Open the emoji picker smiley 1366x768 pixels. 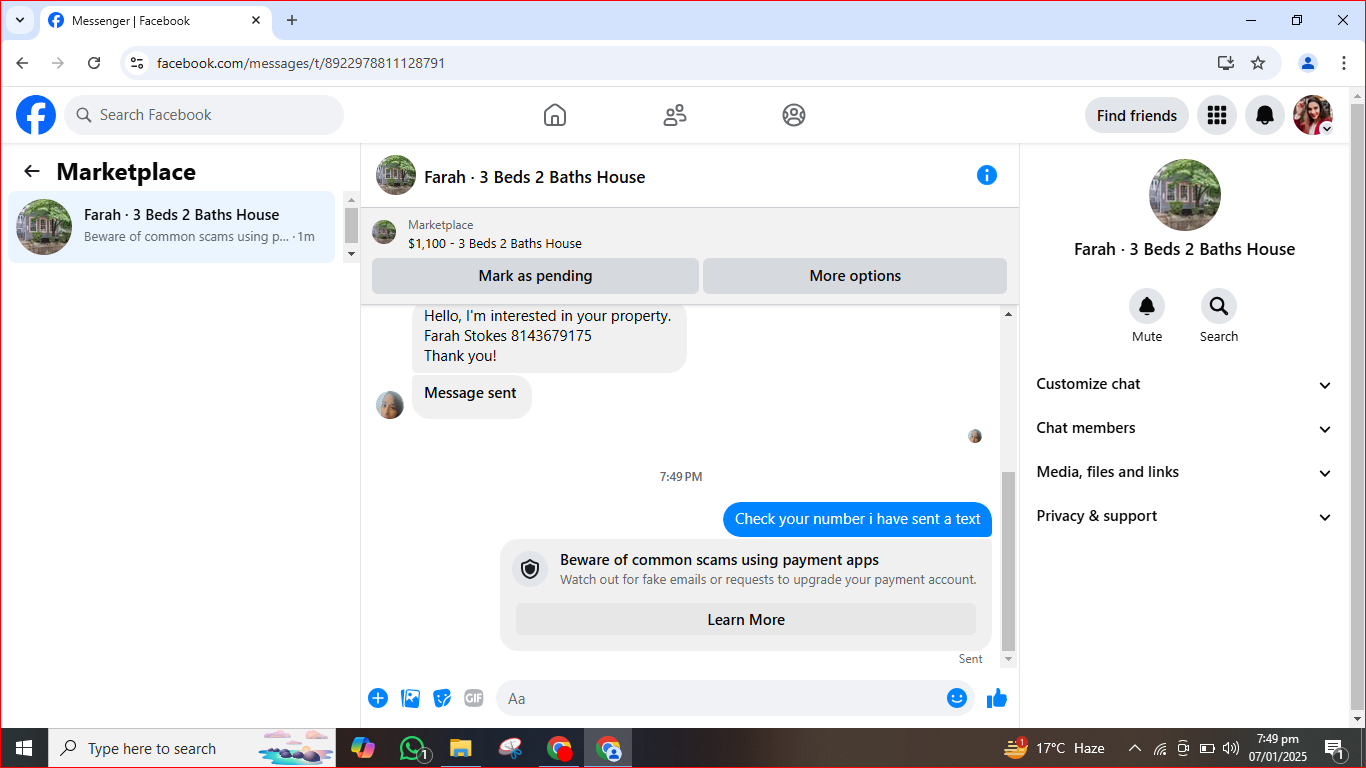click(957, 698)
